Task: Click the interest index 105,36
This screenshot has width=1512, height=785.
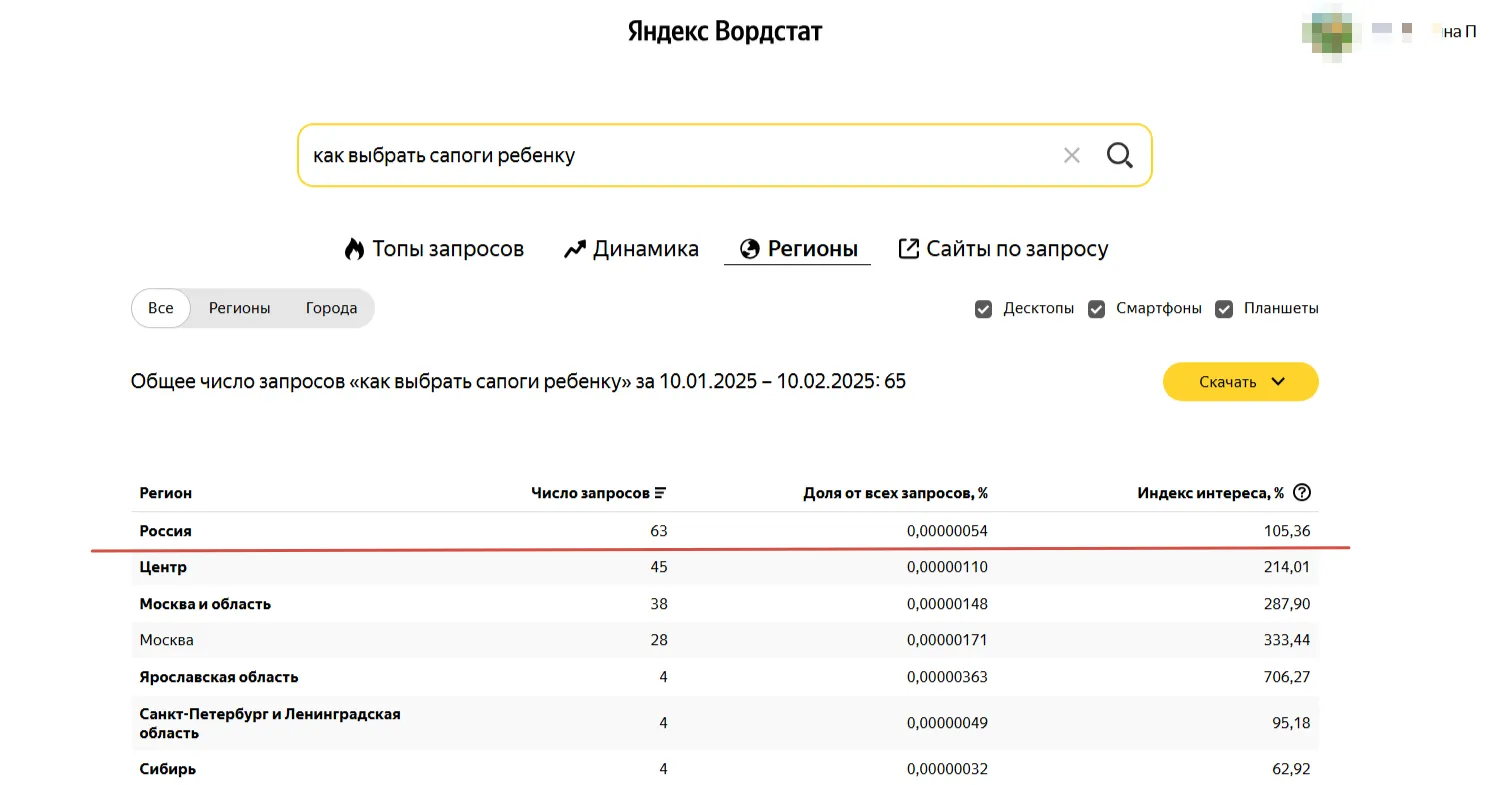Action: [1287, 531]
